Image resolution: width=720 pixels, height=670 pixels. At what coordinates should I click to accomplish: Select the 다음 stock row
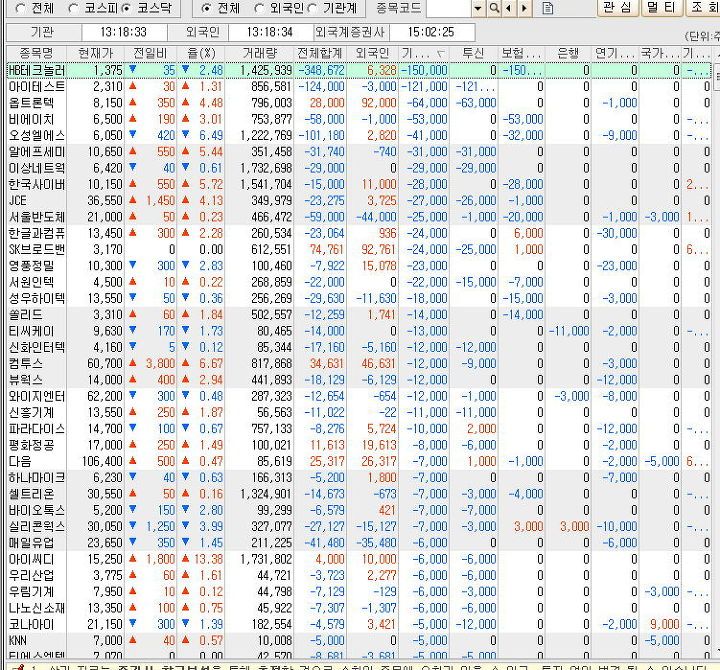coord(359,462)
